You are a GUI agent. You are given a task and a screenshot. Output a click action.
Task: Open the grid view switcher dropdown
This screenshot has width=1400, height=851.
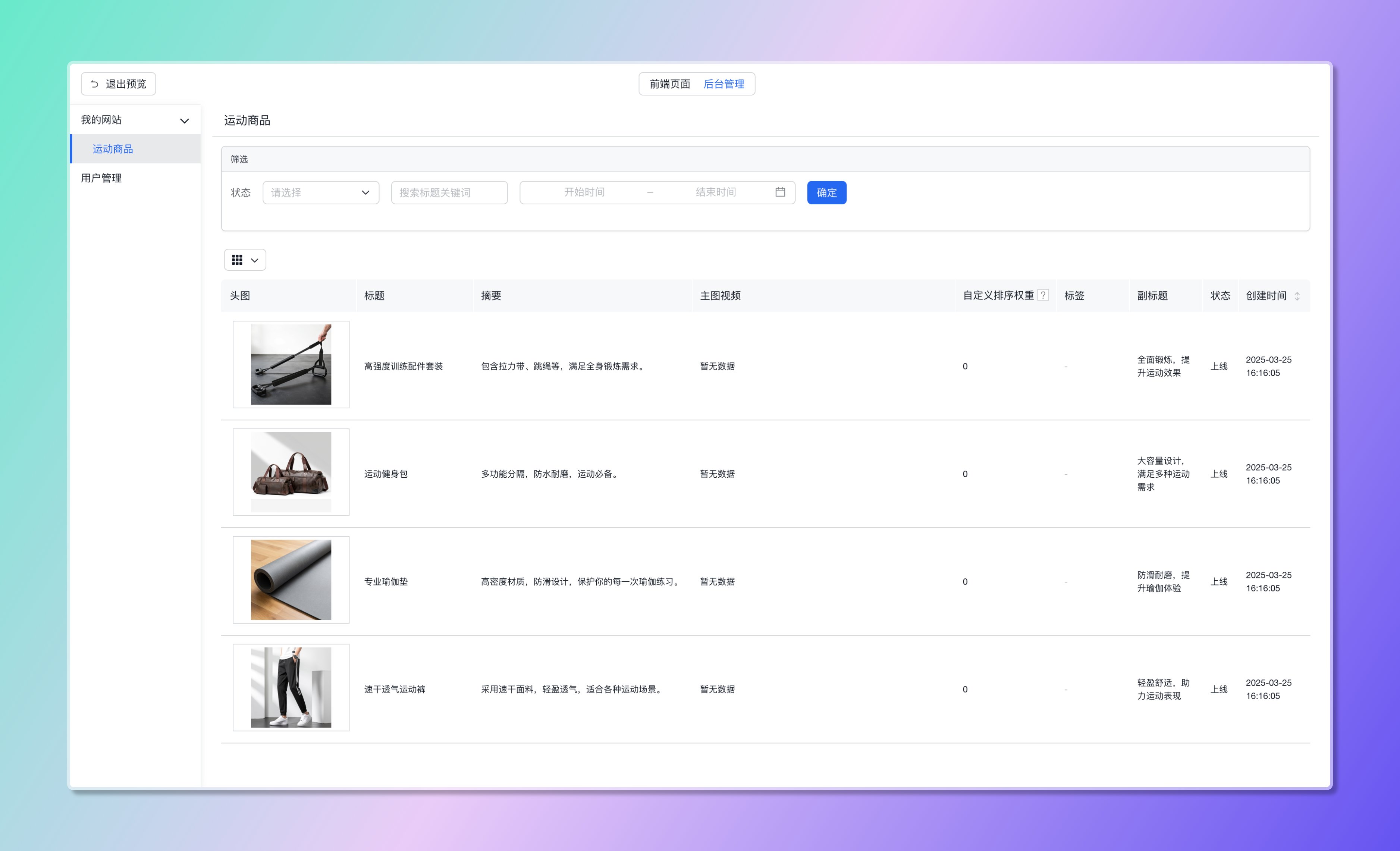click(x=245, y=260)
